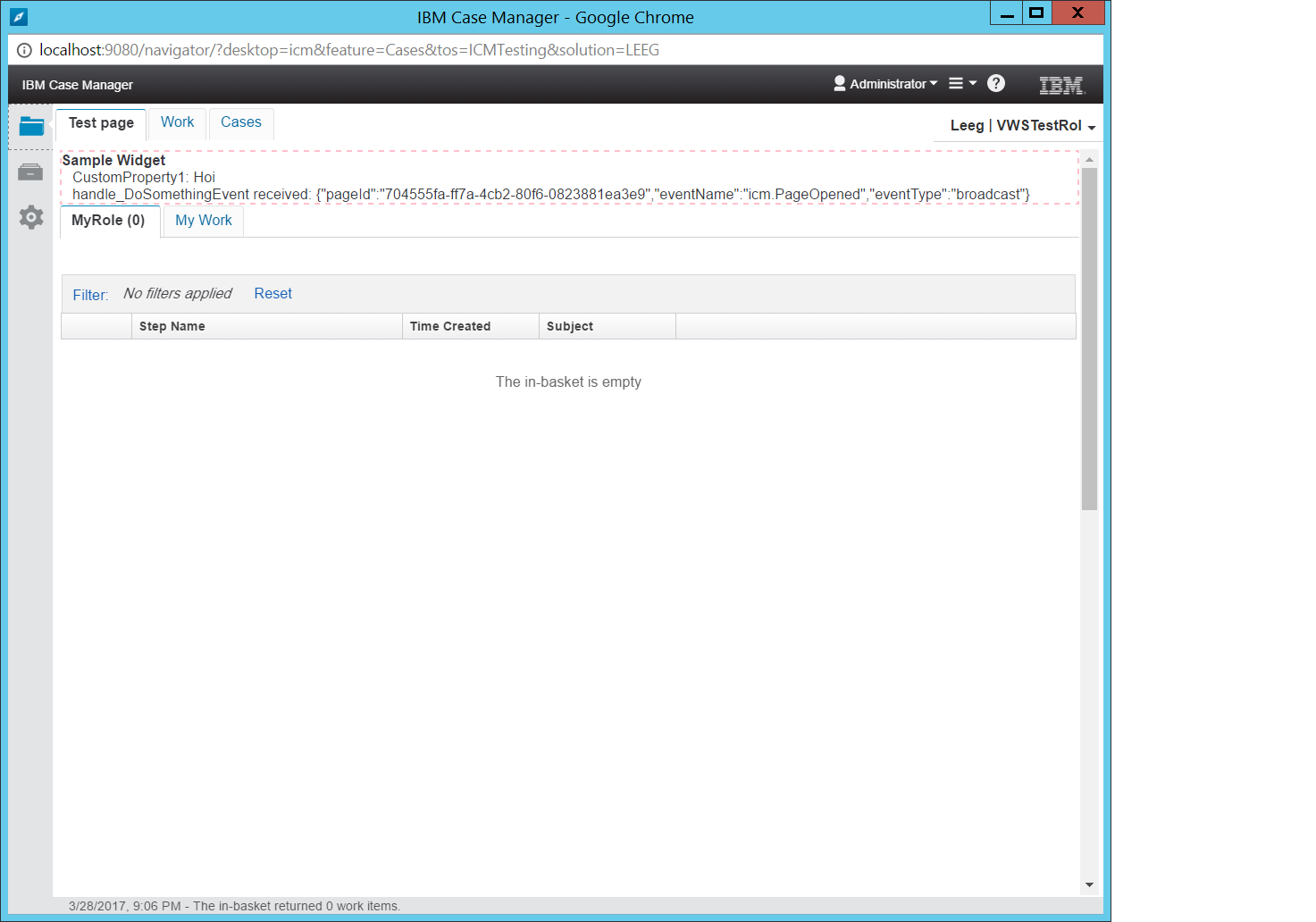Switch to the Work tab

[x=177, y=122]
